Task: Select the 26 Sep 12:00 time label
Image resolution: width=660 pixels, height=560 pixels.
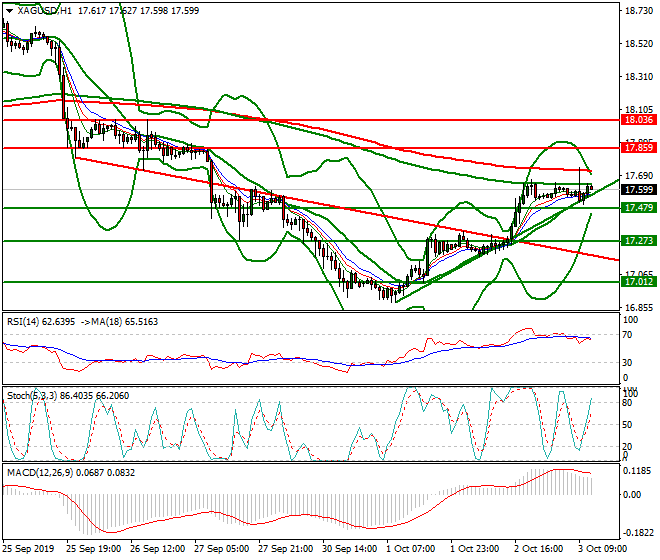Action: pyautogui.click(x=158, y=549)
